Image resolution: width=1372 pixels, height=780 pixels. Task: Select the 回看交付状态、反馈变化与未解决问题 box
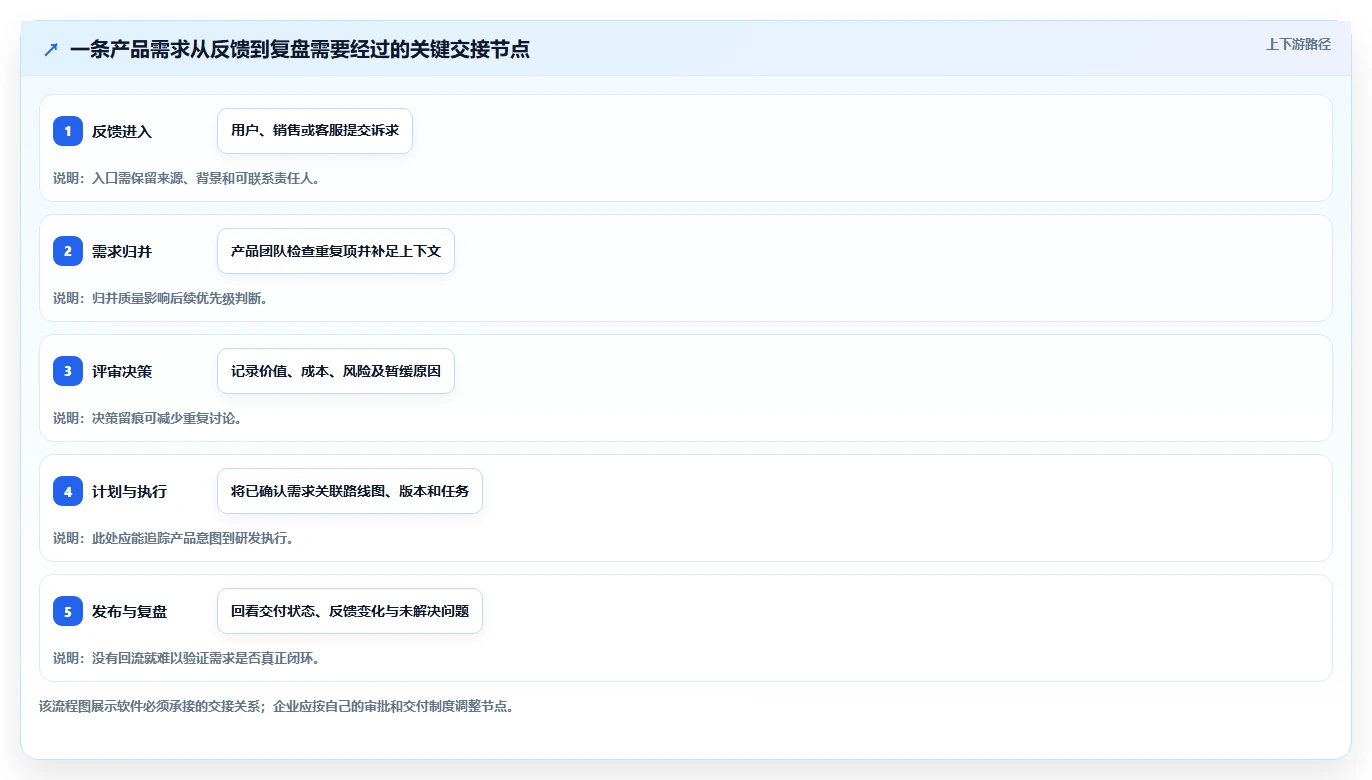coord(350,611)
